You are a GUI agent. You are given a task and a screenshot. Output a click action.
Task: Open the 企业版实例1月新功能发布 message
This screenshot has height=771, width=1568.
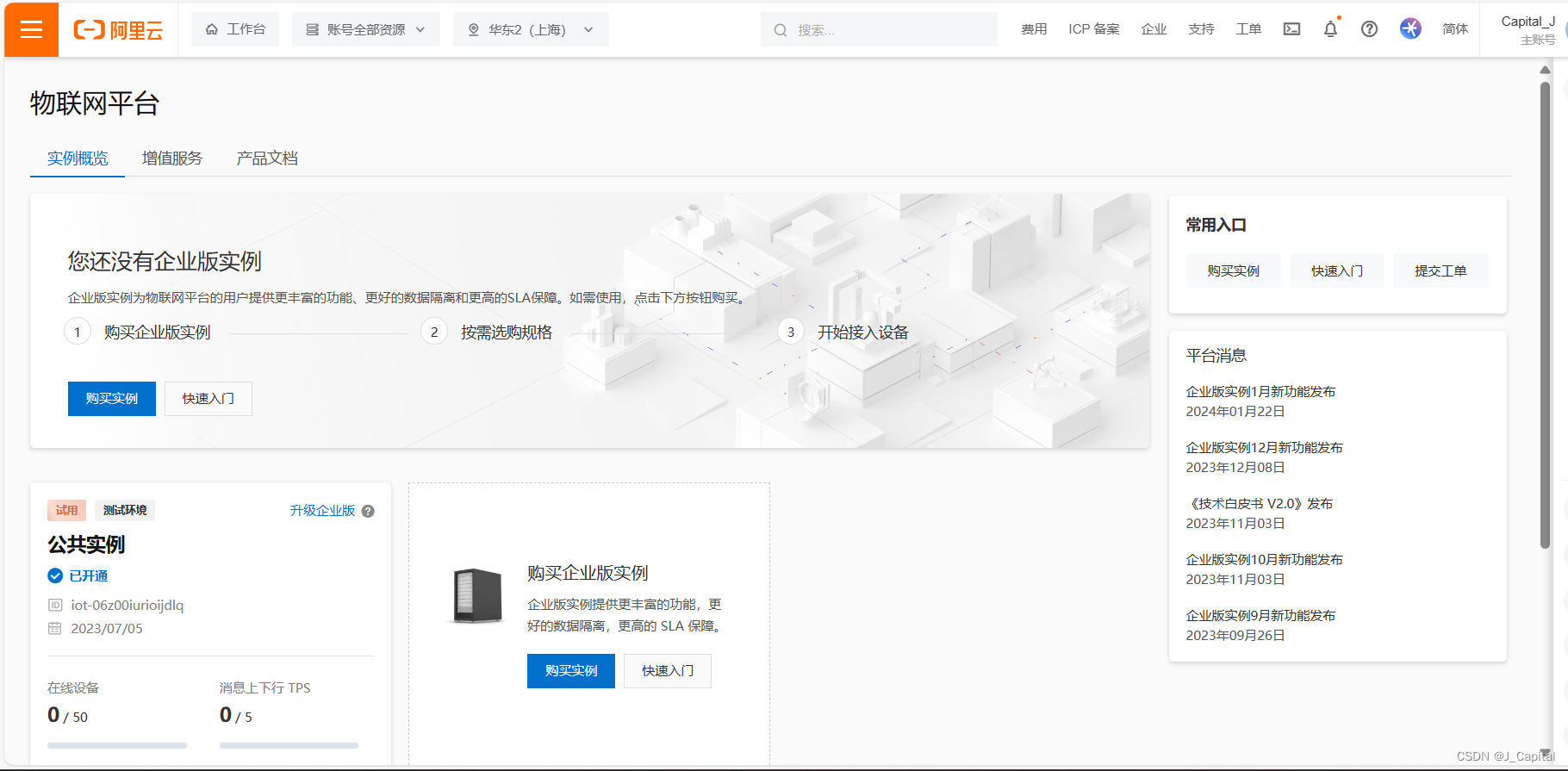[x=1260, y=392]
